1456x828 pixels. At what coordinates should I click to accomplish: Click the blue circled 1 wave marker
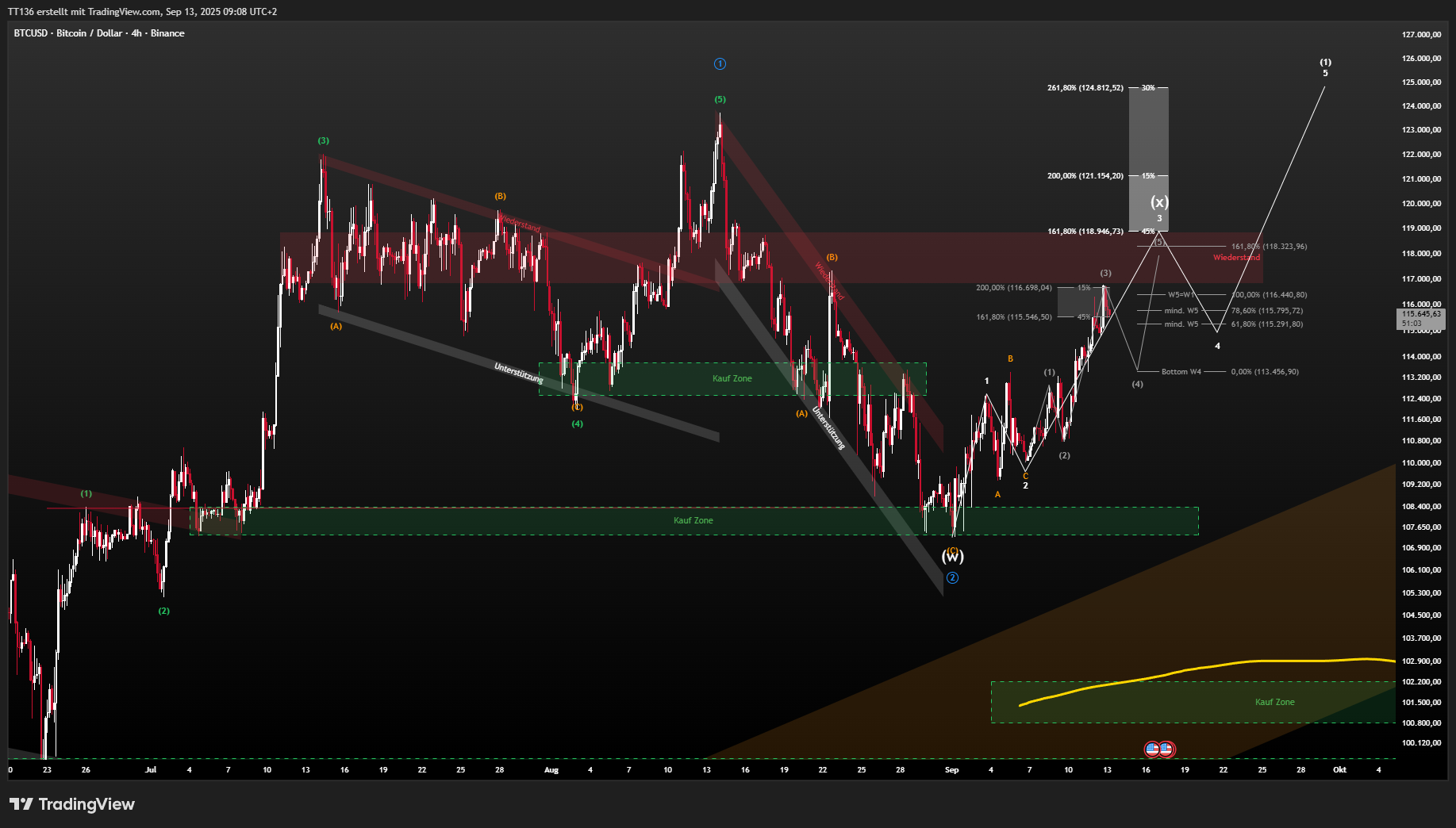click(x=720, y=64)
